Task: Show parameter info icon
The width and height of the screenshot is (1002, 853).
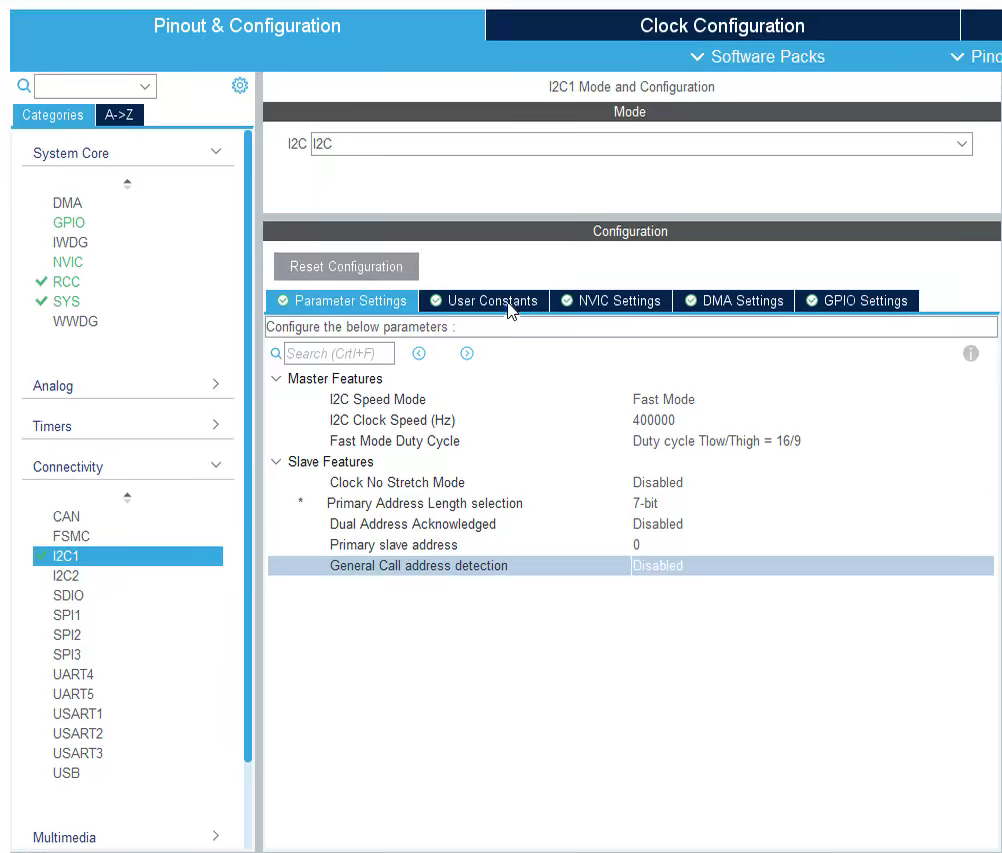Action: coord(971,353)
